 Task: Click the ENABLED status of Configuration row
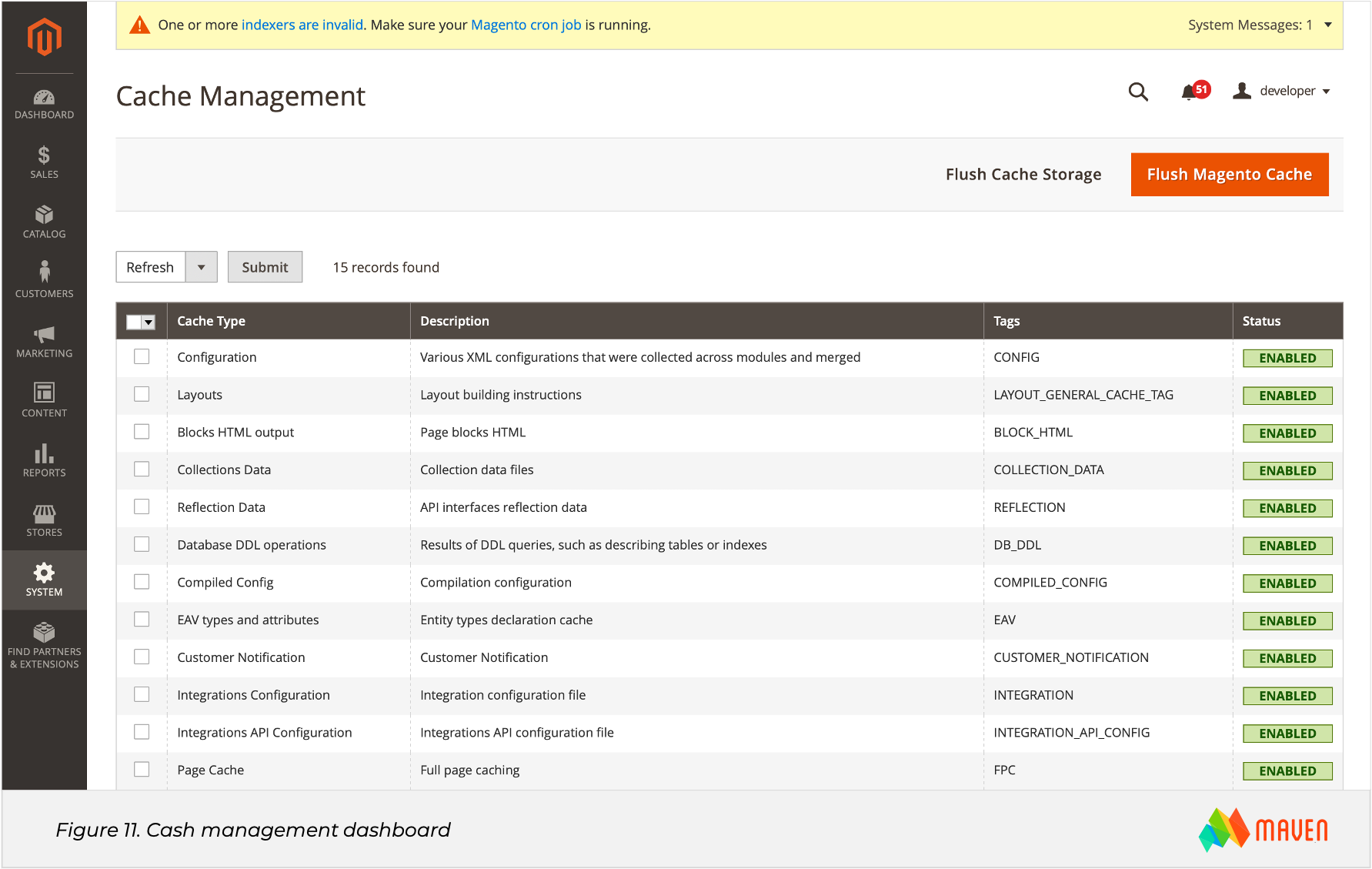[1287, 358]
